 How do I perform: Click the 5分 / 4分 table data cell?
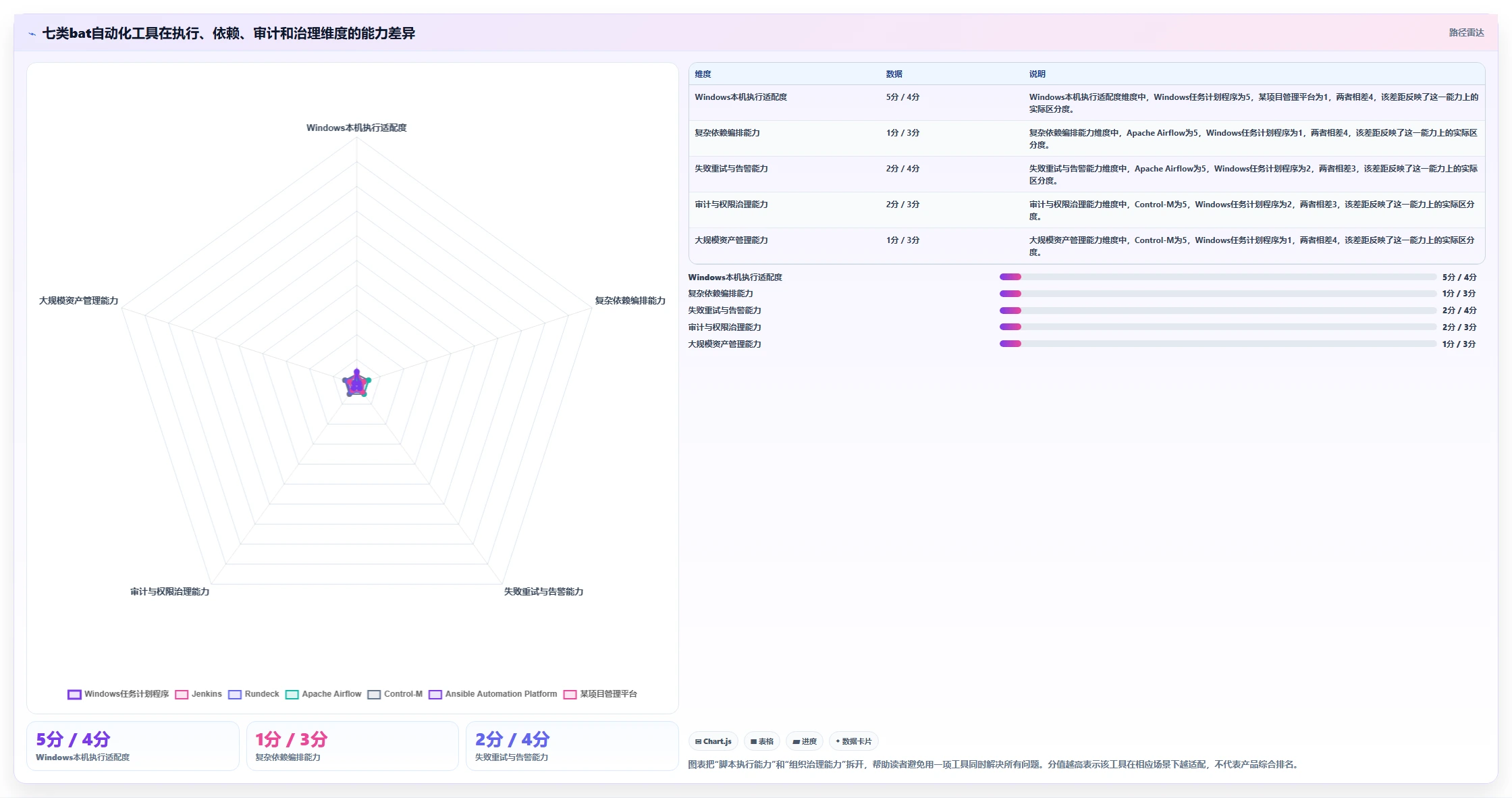pos(902,97)
